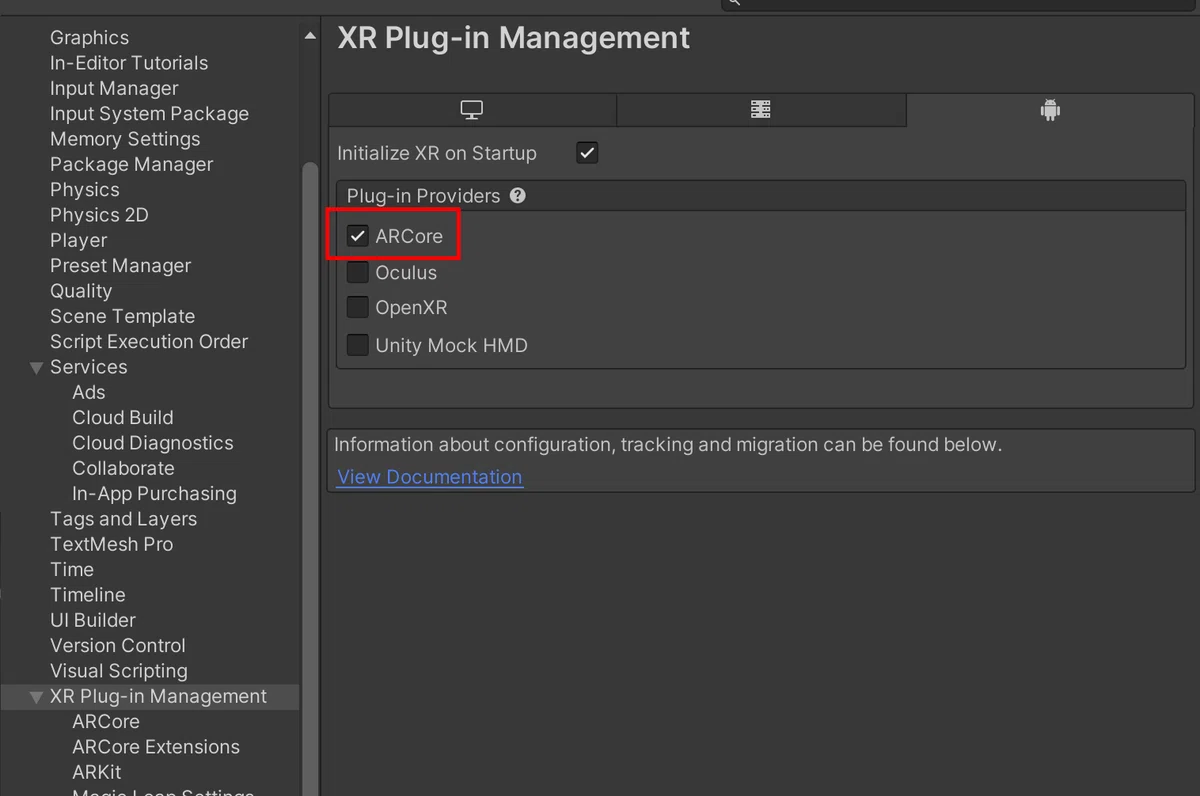Uncheck the ARCore plug-in provider
The width and height of the screenshot is (1200, 796).
pos(357,236)
